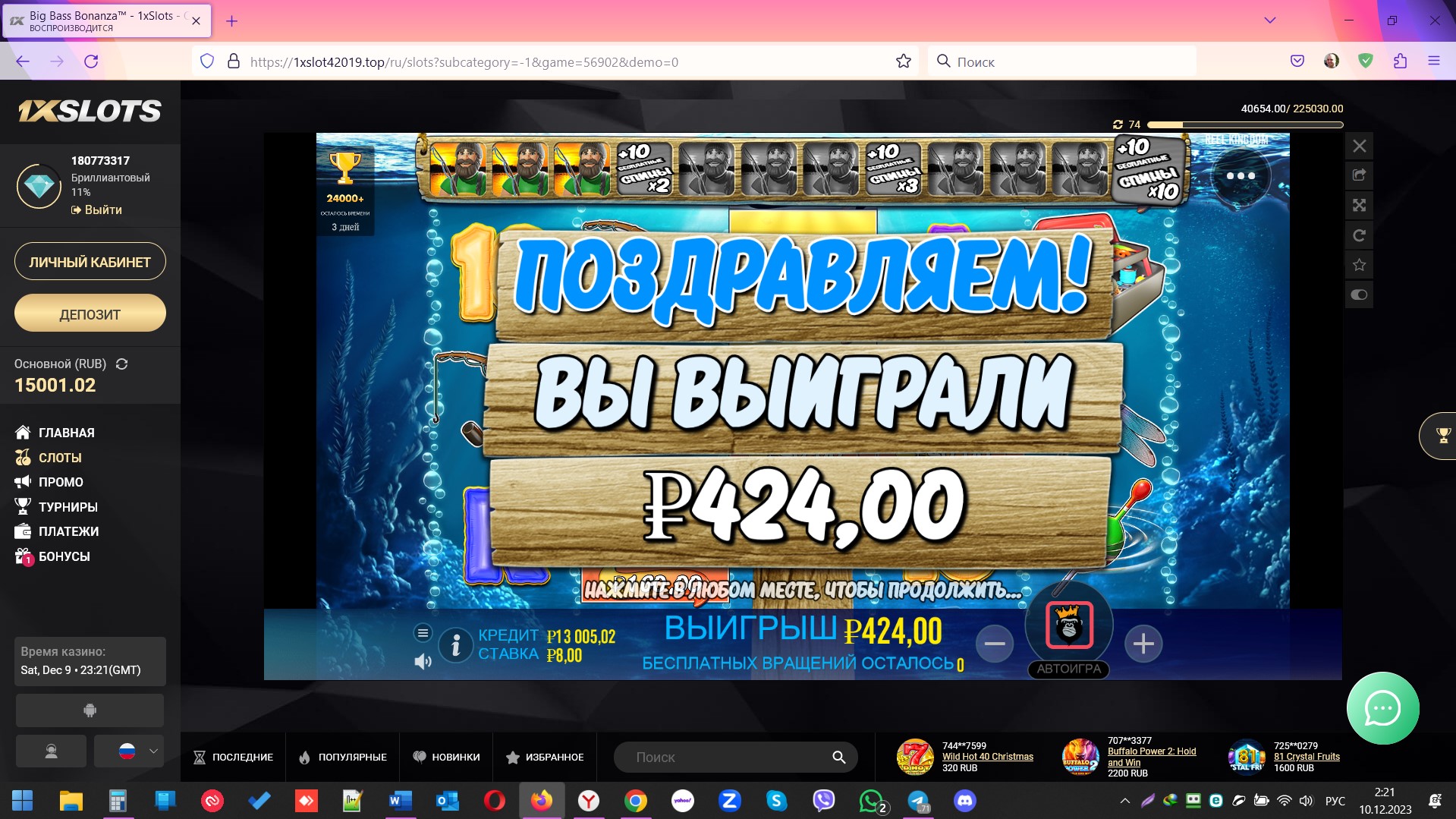This screenshot has height=819, width=1456.
Task: Open browser extensions puzzle icon
Action: [1400, 61]
